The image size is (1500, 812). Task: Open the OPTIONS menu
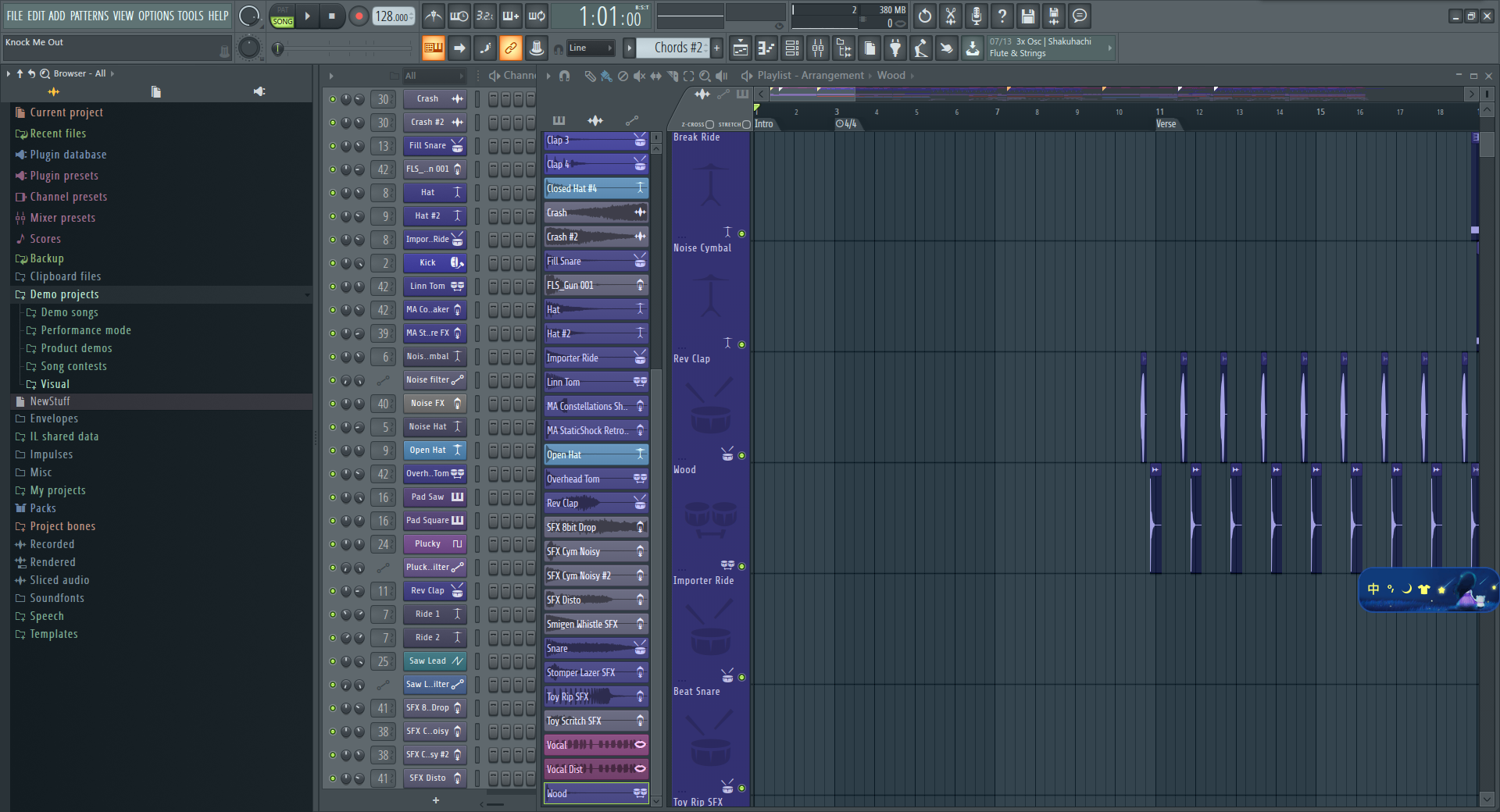[x=155, y=15]
